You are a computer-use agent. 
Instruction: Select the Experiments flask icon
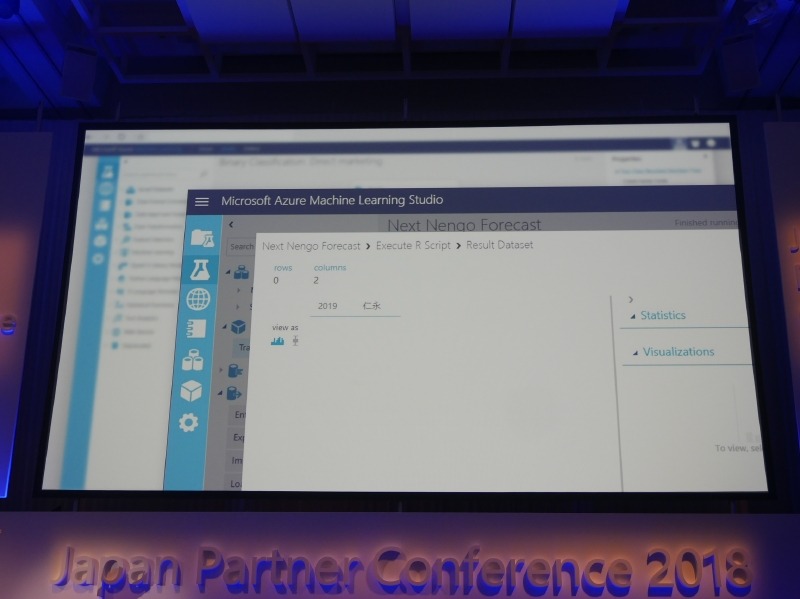coord(200,269)
